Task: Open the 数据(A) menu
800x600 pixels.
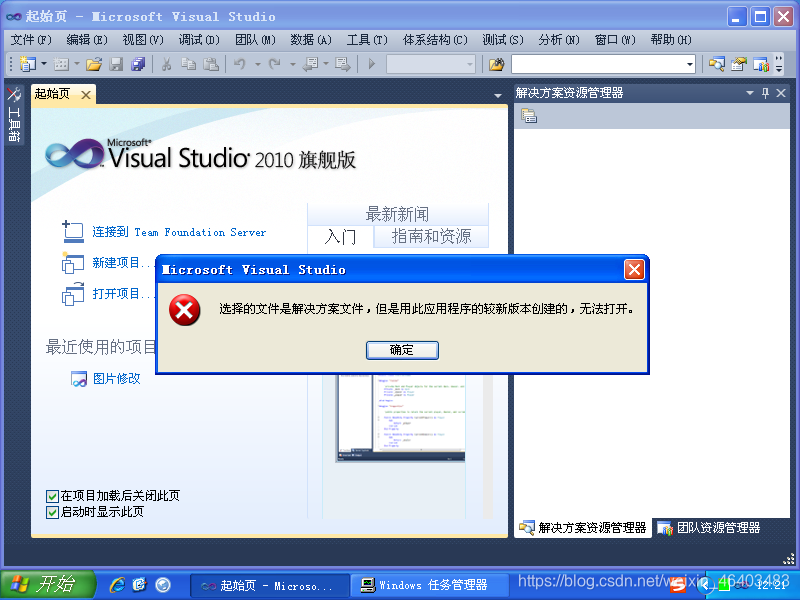Action: [311, 39]
